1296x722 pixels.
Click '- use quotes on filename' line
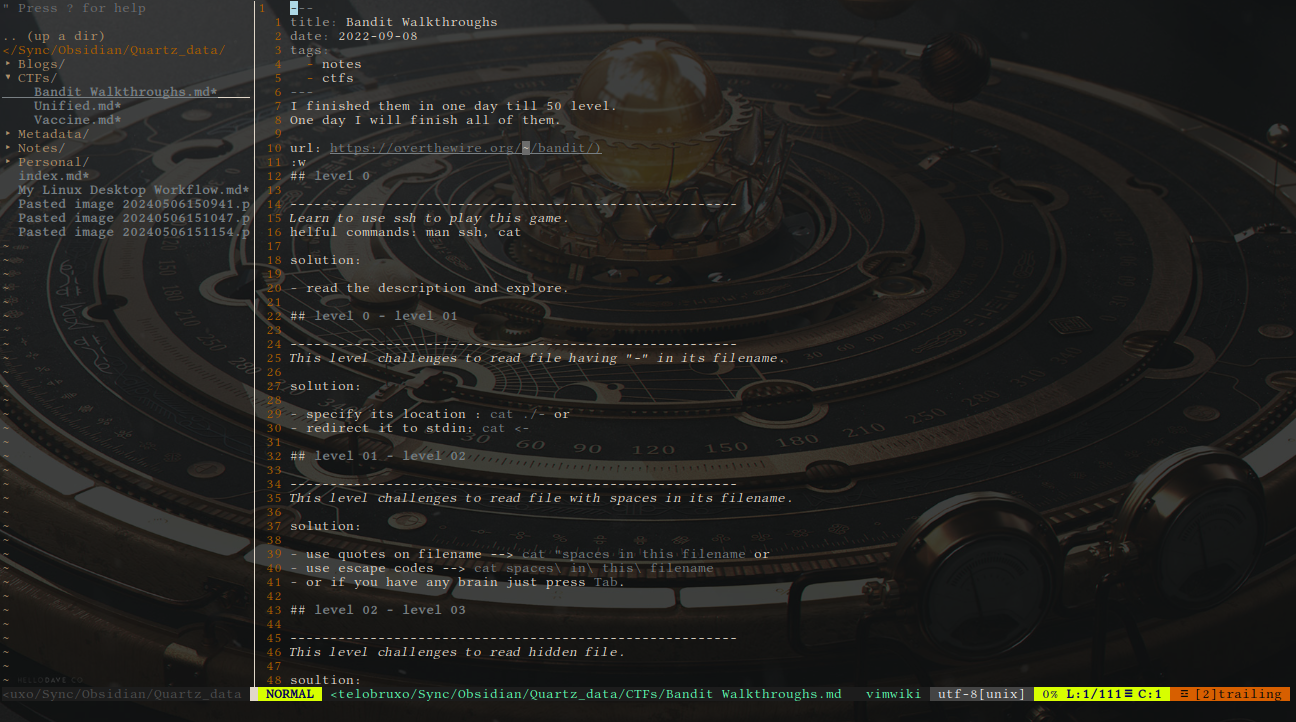click(530, 554)
